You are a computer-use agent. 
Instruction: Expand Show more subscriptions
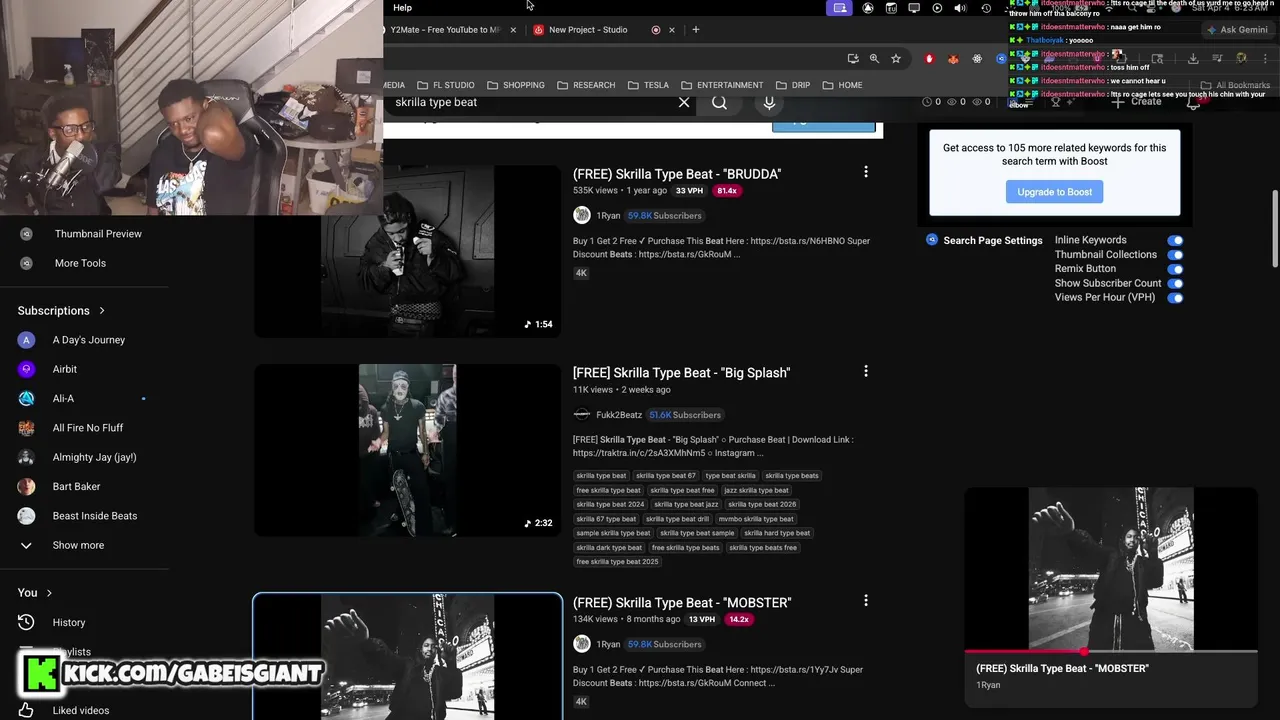(78, 545)
